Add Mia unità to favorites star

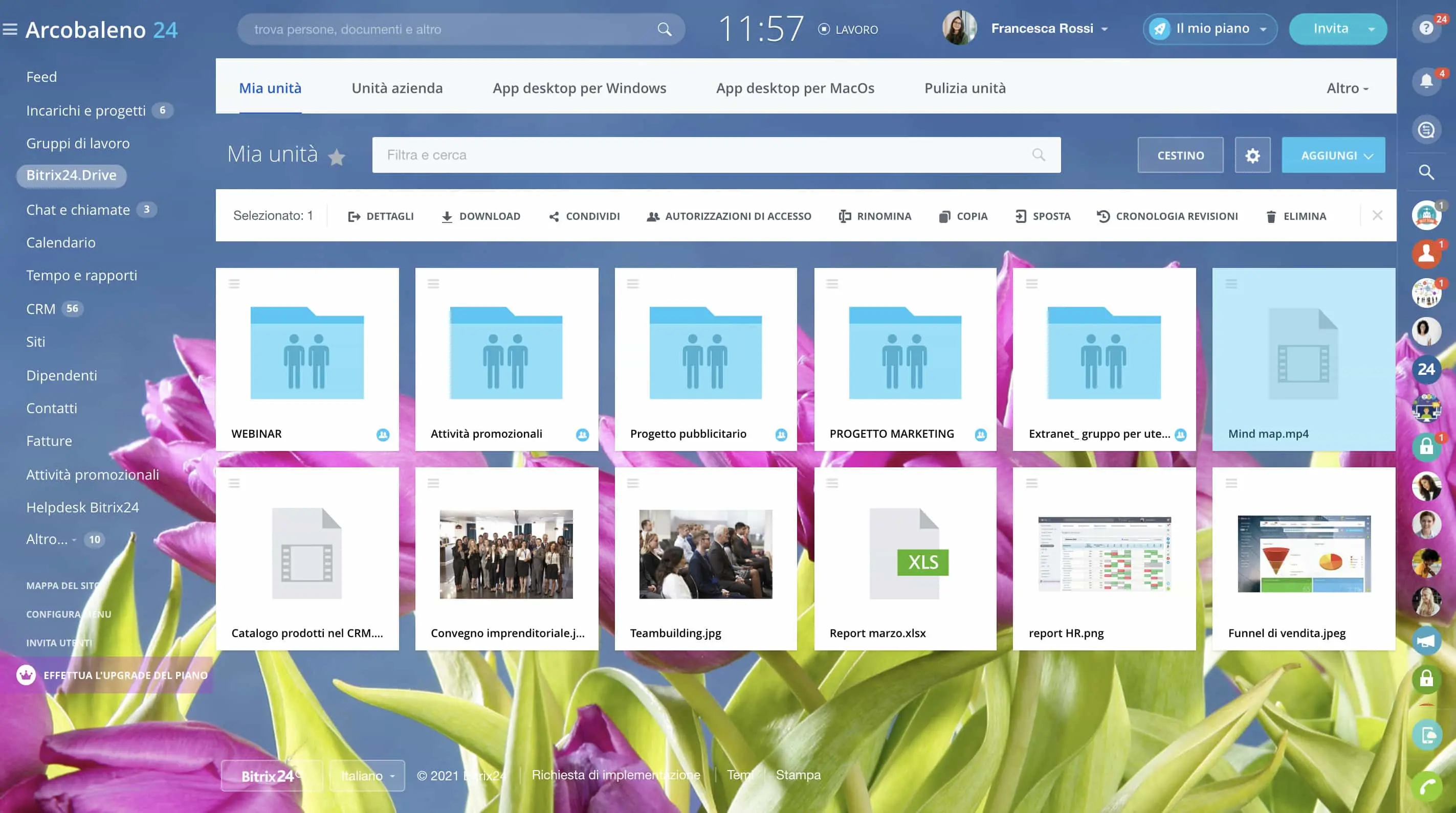coord(337,156)
